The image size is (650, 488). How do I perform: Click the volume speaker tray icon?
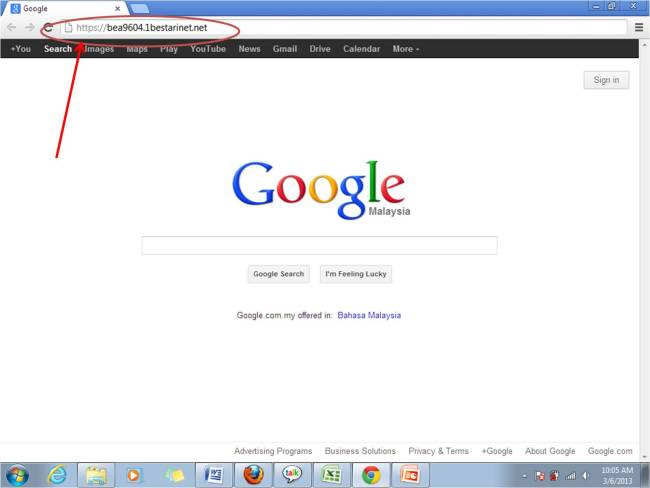[x=586, y=476]
